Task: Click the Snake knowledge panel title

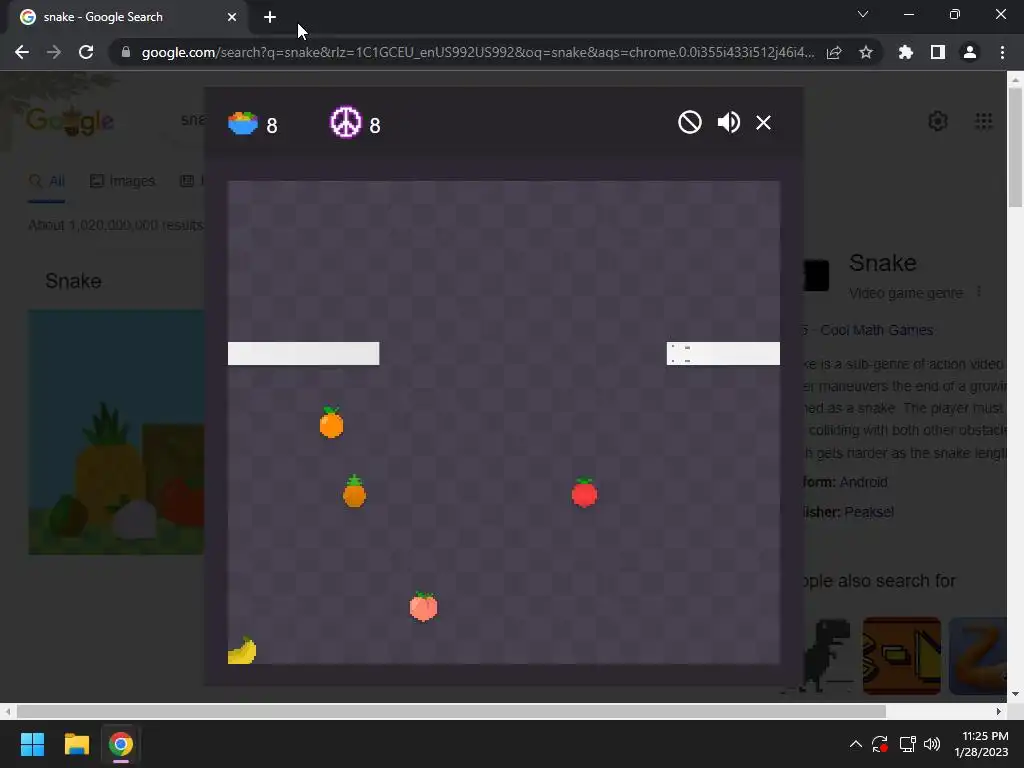Action: click(x=883, y=263)
